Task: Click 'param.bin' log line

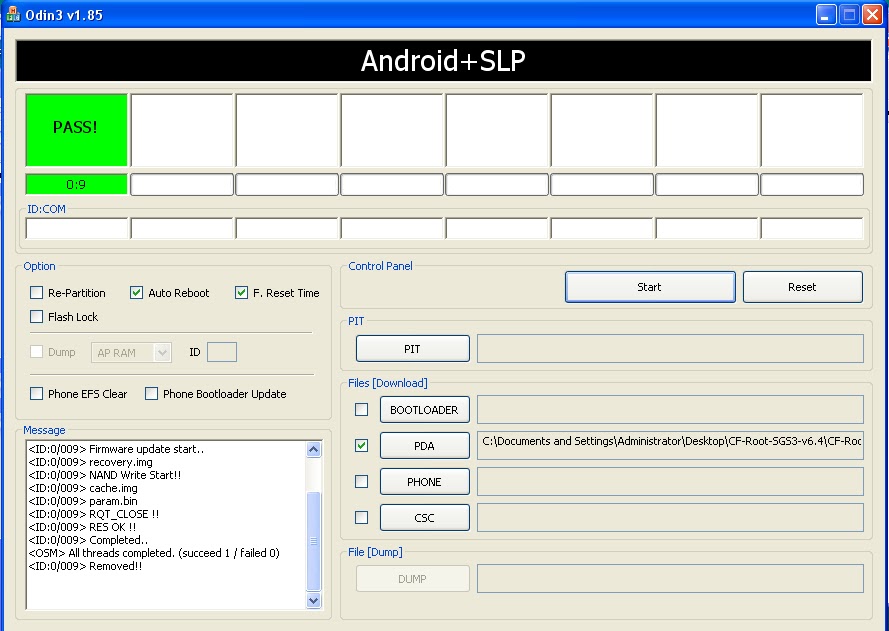Action: (x=83, y=501)
